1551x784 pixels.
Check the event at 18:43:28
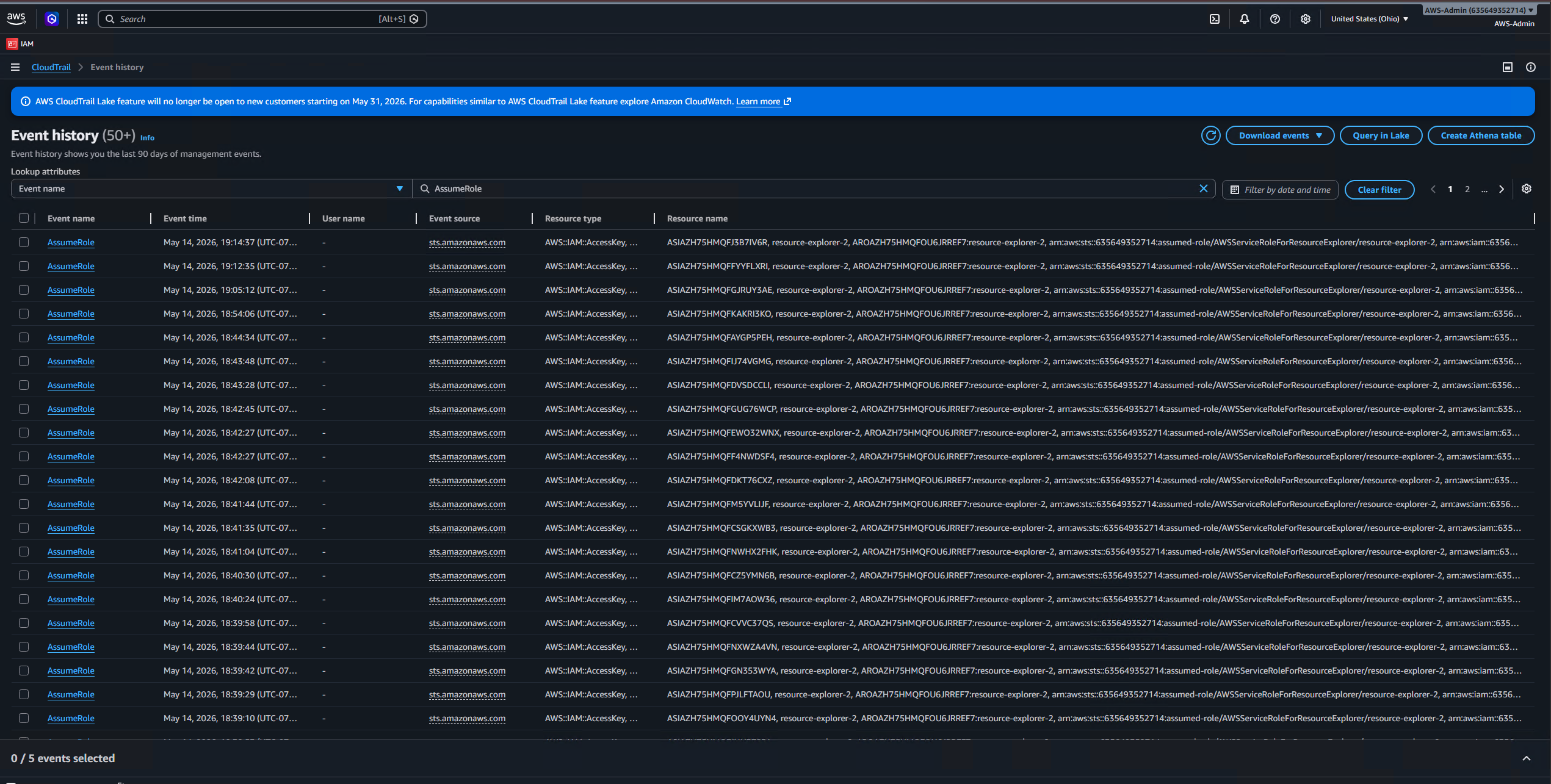(24, 385)
